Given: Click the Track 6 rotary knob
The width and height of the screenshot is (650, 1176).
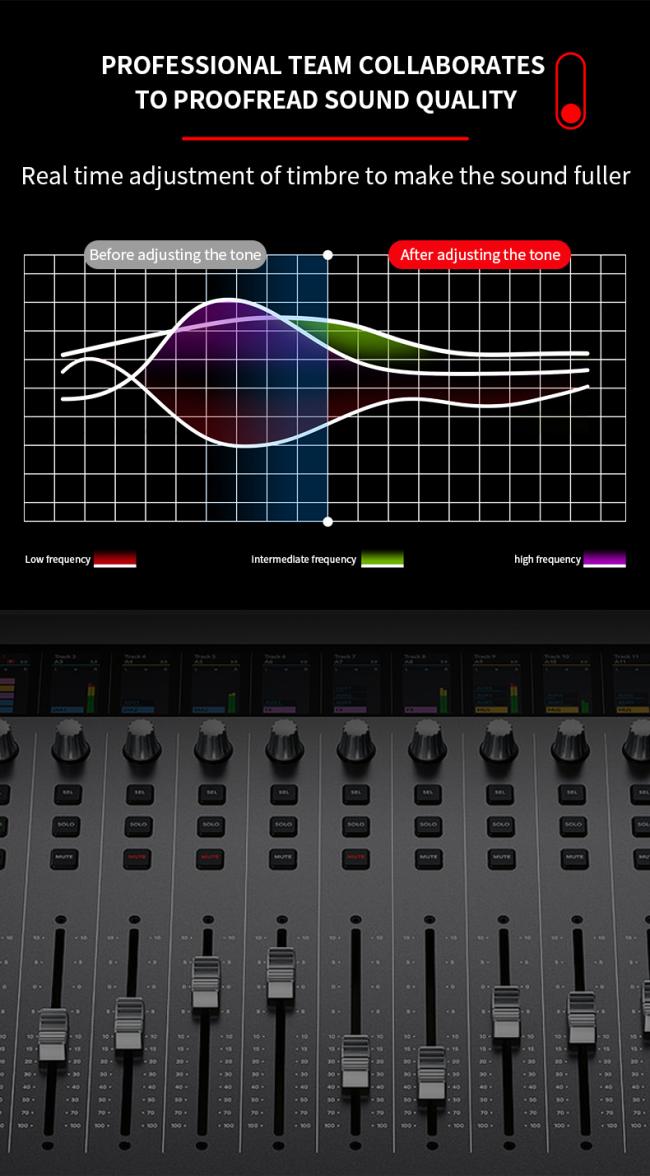Looking at the screenshot, I should click(x=284, y=741).
